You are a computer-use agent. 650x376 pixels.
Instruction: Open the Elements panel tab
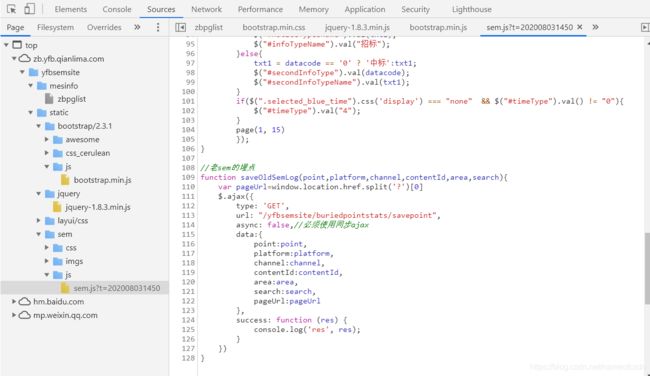coord(70,9)
